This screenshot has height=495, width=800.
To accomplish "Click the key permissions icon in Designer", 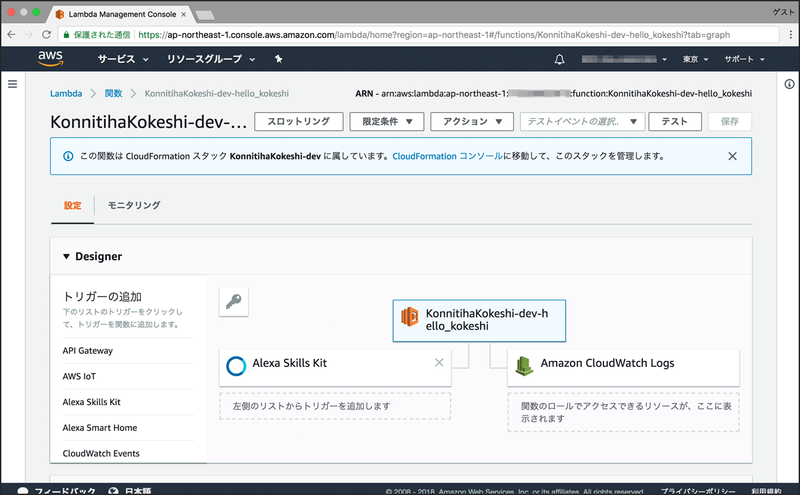I will pyautogui.click(x=234, y=302).
